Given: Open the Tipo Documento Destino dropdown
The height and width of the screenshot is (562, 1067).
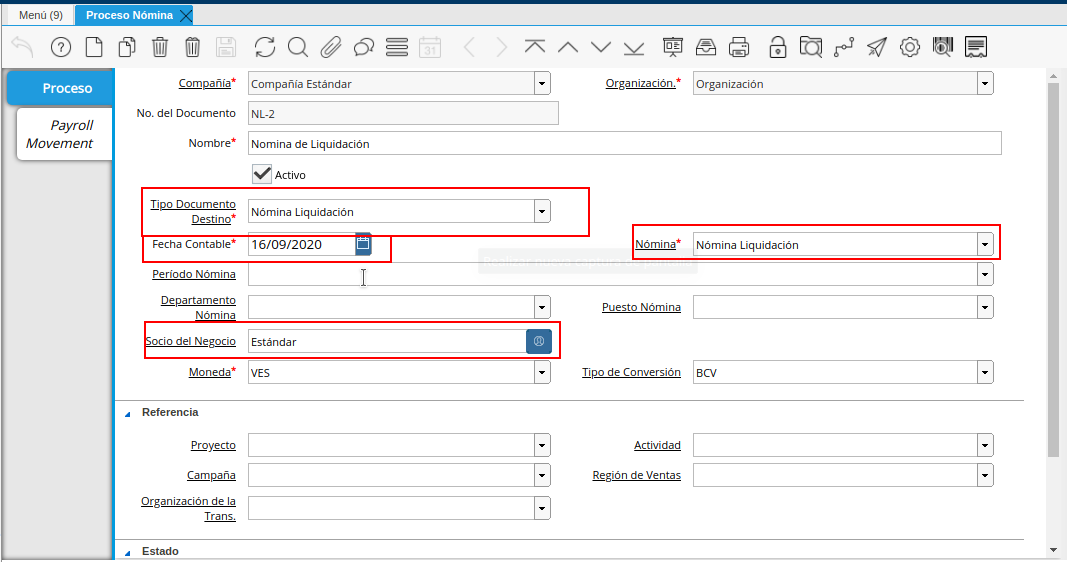Looking at the screenshot, I should [541, 211].
